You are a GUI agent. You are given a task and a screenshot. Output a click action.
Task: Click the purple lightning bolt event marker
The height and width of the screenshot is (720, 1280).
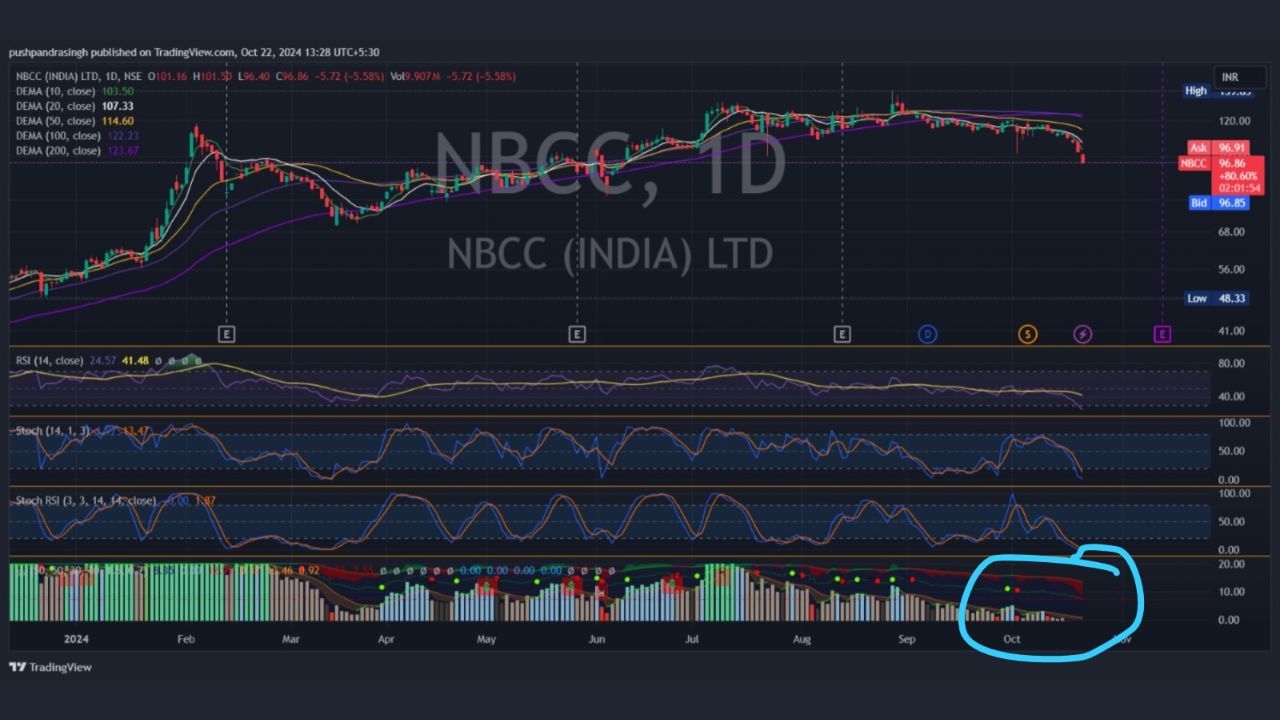tap(1082, 334)
